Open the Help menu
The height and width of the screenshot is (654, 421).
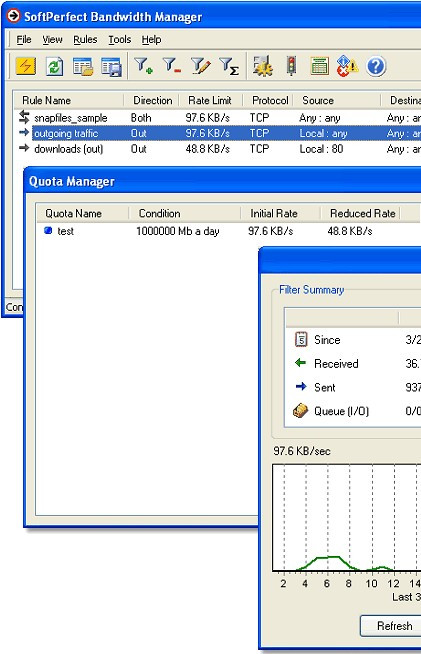point(151,40)
